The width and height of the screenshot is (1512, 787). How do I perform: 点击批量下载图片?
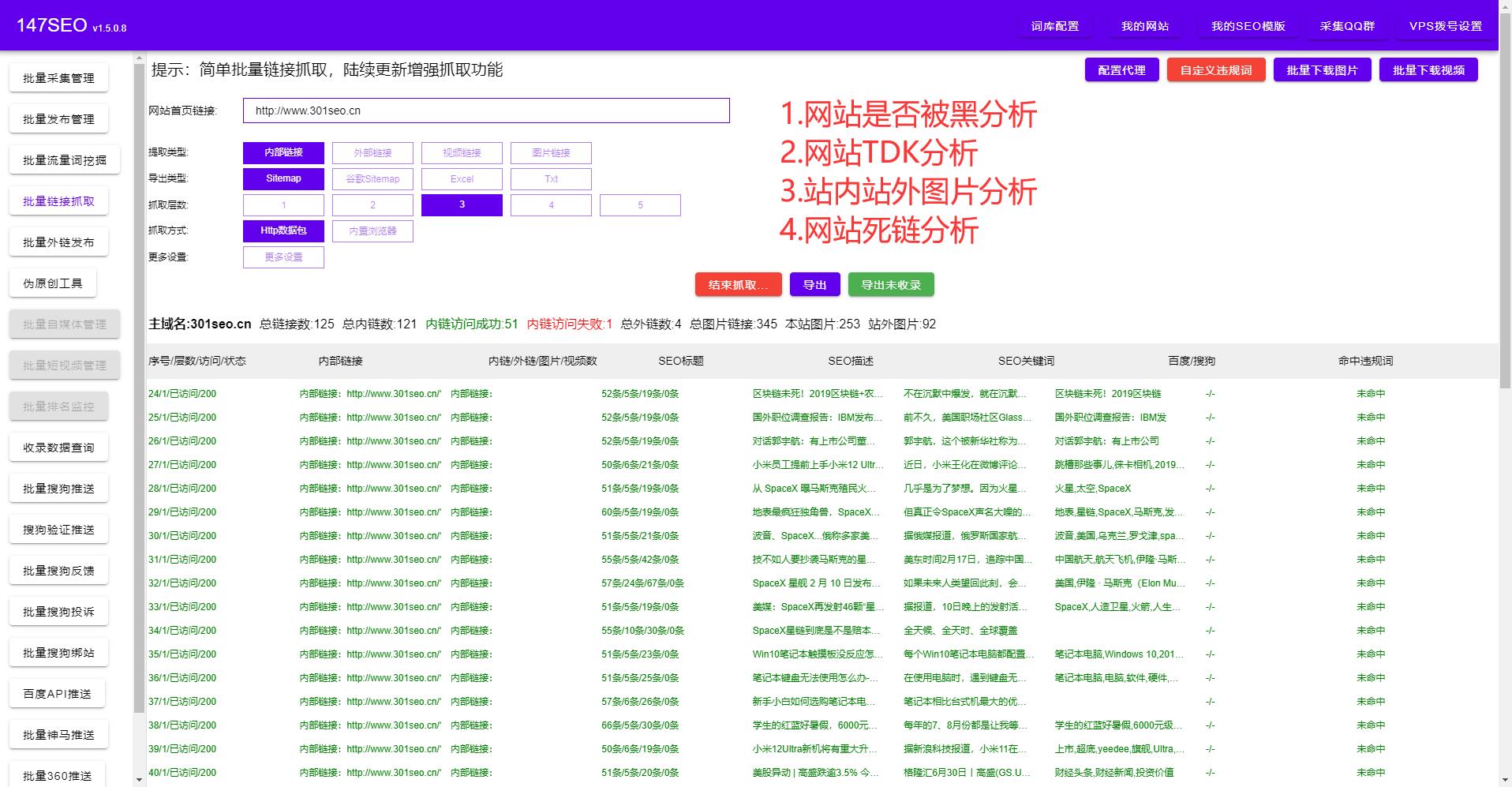click(x=1322, y=69)
